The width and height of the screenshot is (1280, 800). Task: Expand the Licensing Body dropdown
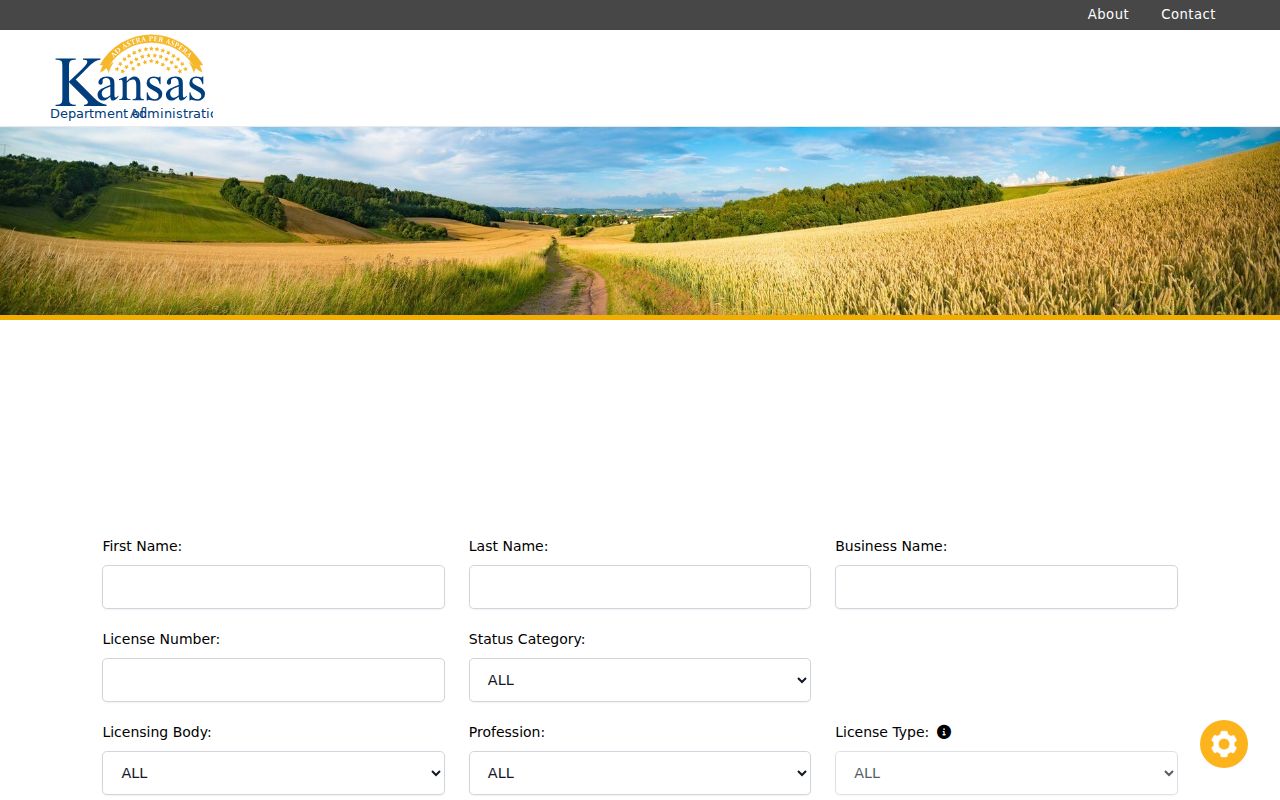(273, 773)
